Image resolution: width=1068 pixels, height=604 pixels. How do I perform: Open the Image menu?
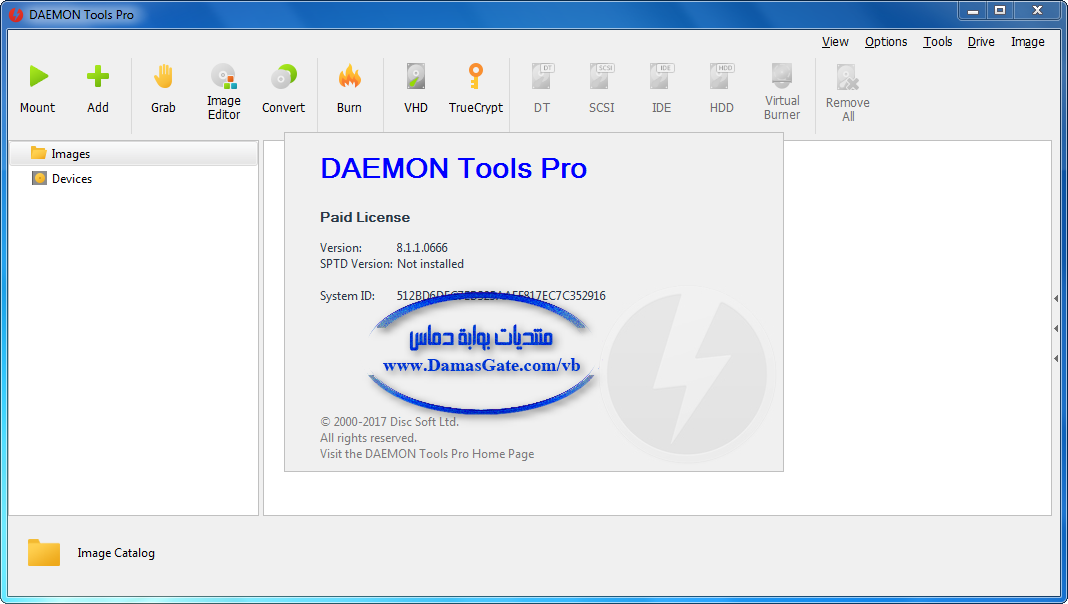[x=1028, y=42]
